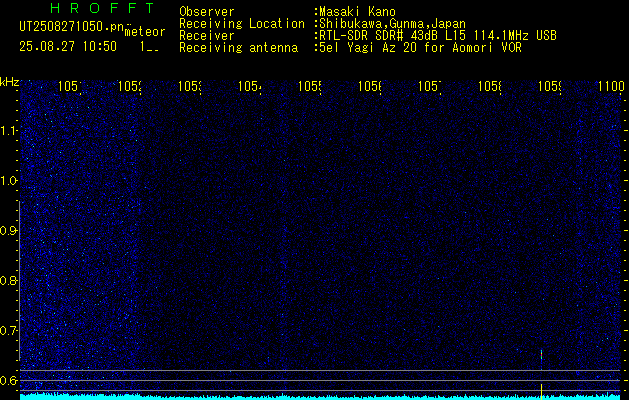The image size is (629, 400).
Task: Click the 1051 time axis label
Action: tap(70, 87)
